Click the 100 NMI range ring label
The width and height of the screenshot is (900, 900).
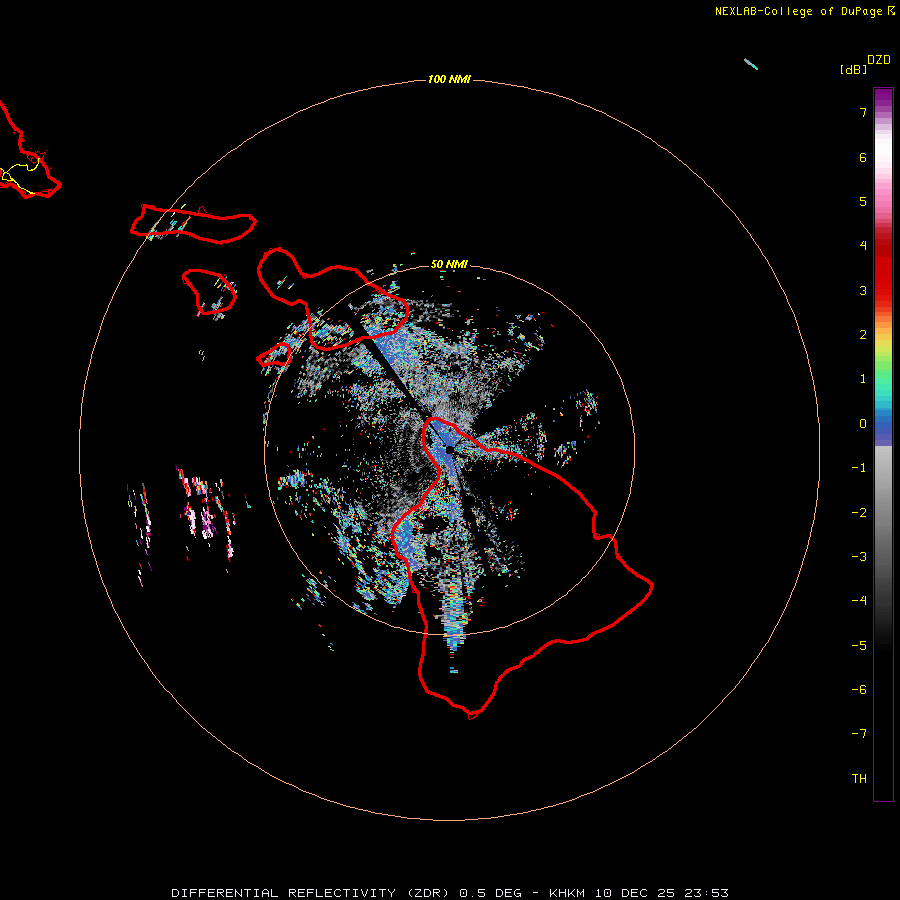(x=449, y=79)
